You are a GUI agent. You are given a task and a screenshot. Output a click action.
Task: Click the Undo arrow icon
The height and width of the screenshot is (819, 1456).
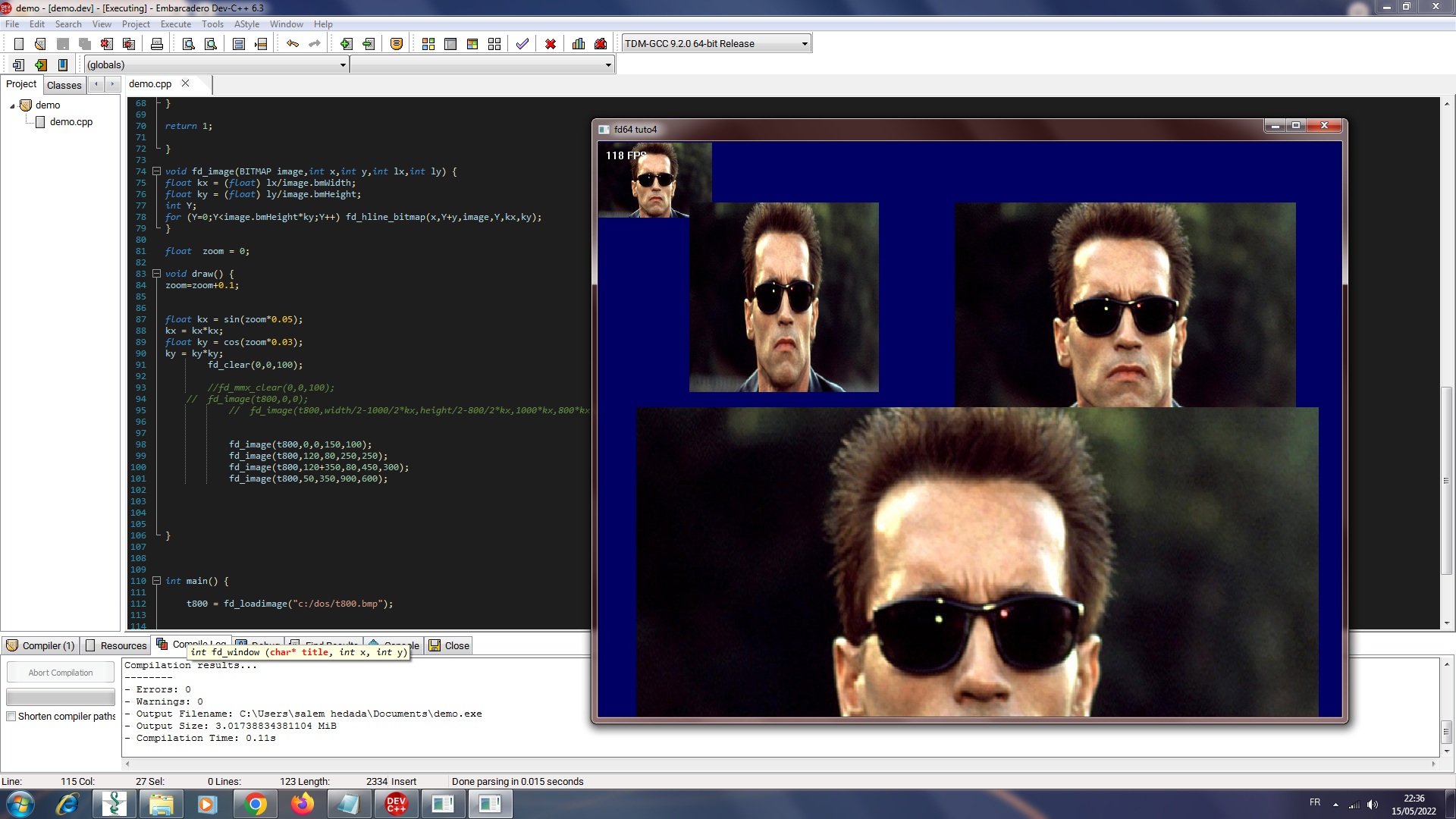pos(293,44)
